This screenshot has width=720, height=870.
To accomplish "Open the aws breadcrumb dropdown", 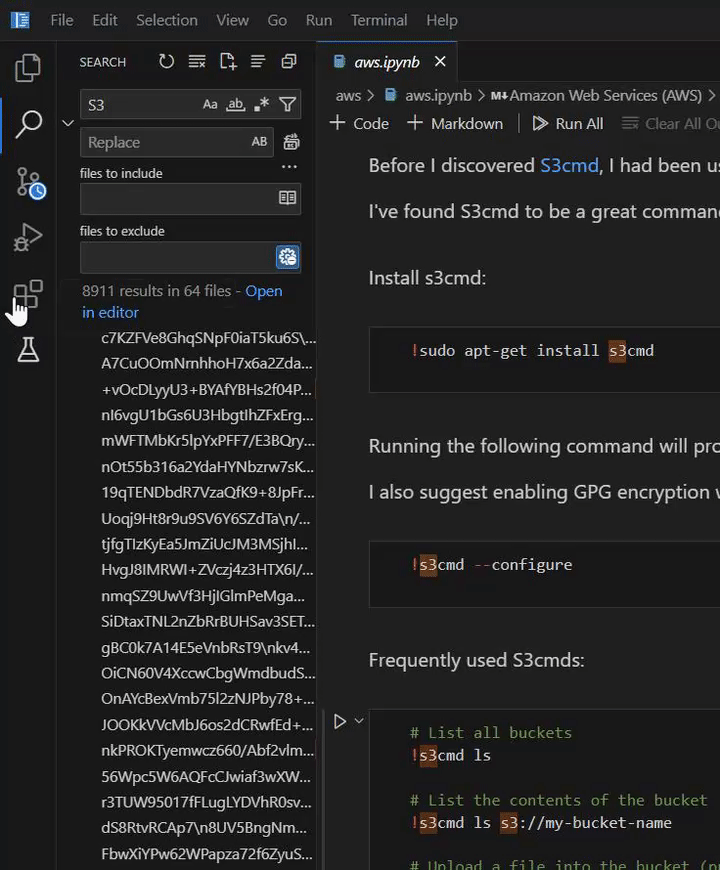I will (350, 95).
